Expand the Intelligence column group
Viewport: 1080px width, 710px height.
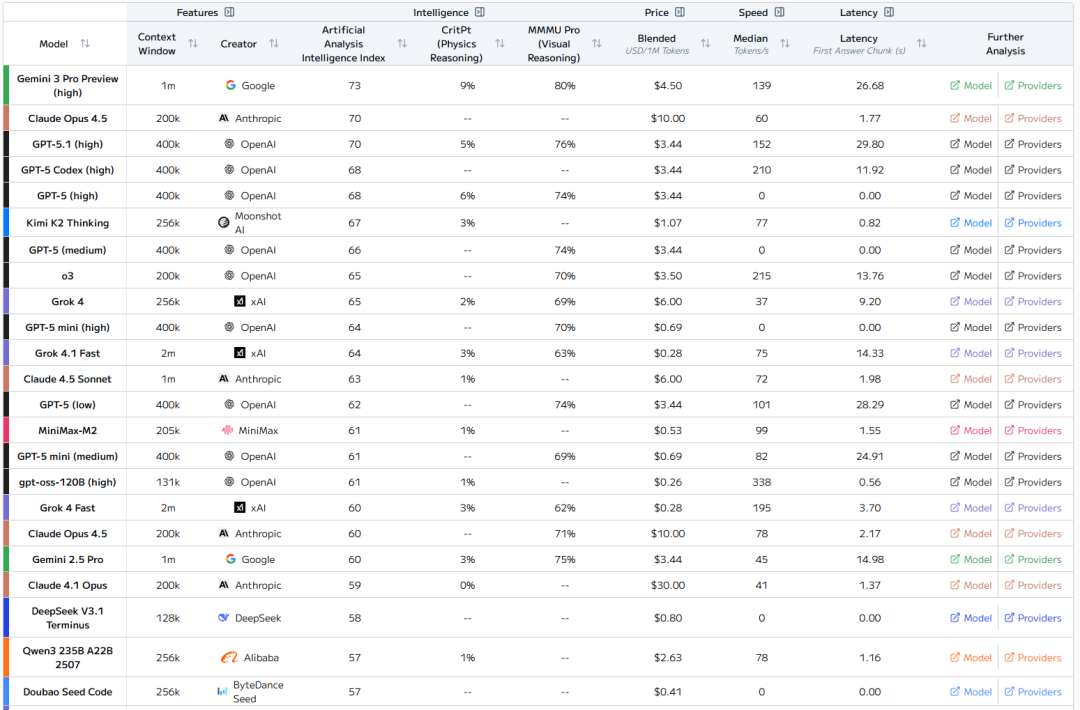[x=480, y=13]
